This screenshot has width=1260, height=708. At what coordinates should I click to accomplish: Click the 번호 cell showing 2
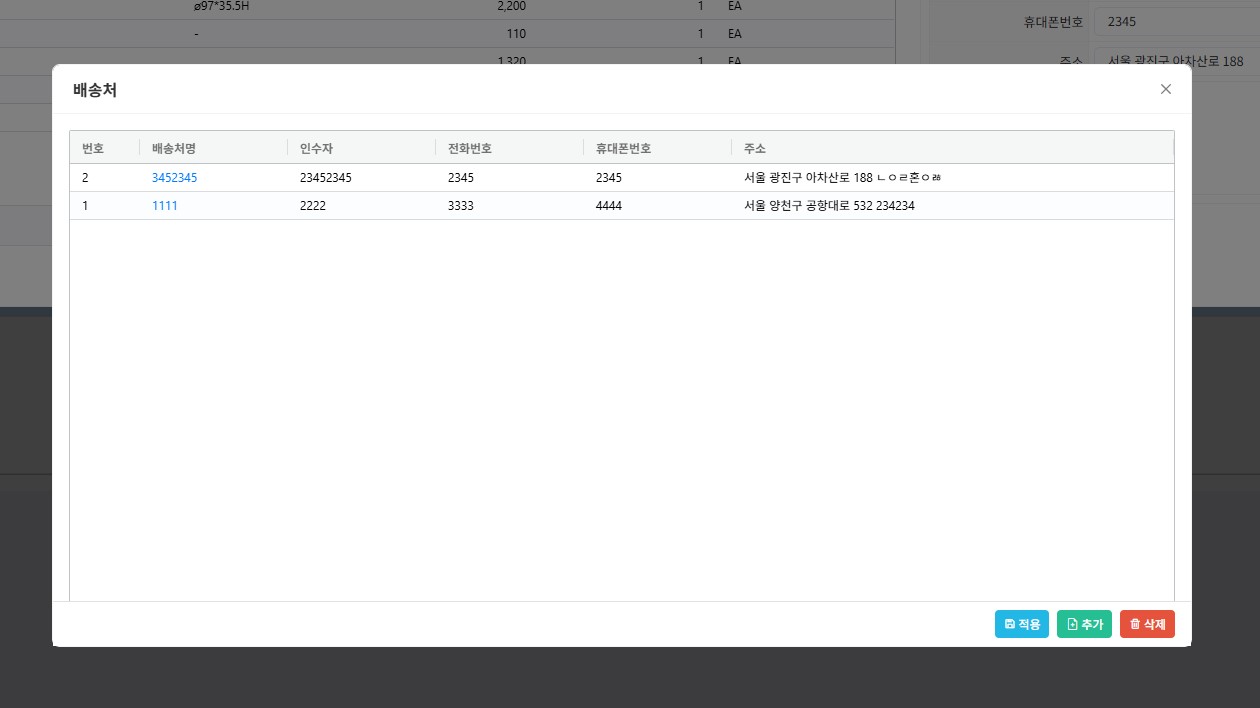point(86,178)
